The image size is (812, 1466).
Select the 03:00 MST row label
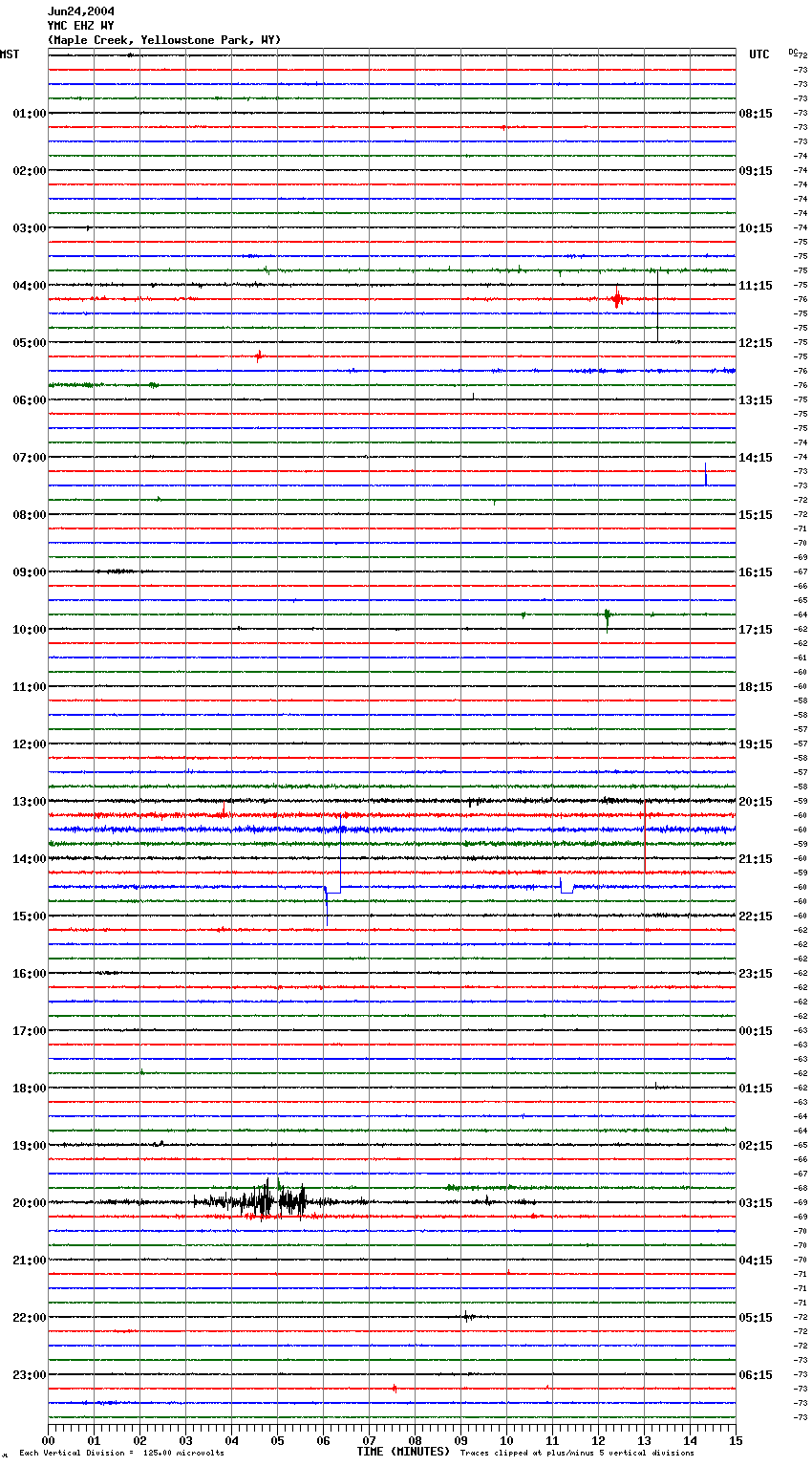click(29, 228)
